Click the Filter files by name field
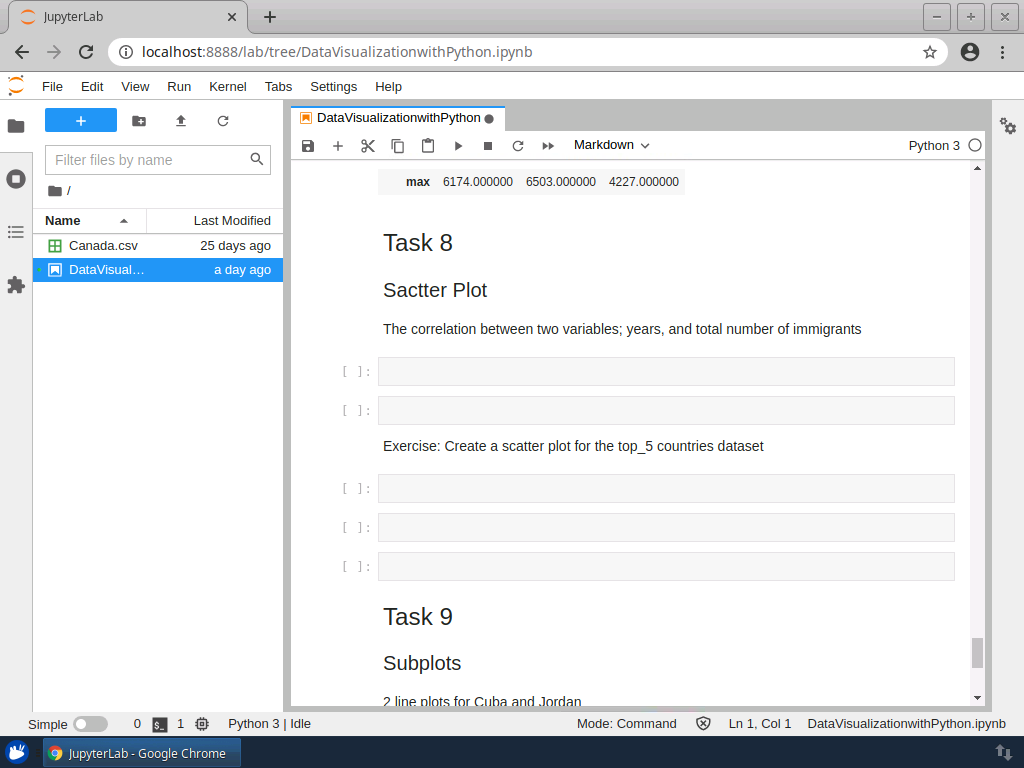The image size is (1024, 768). point(158,160)
